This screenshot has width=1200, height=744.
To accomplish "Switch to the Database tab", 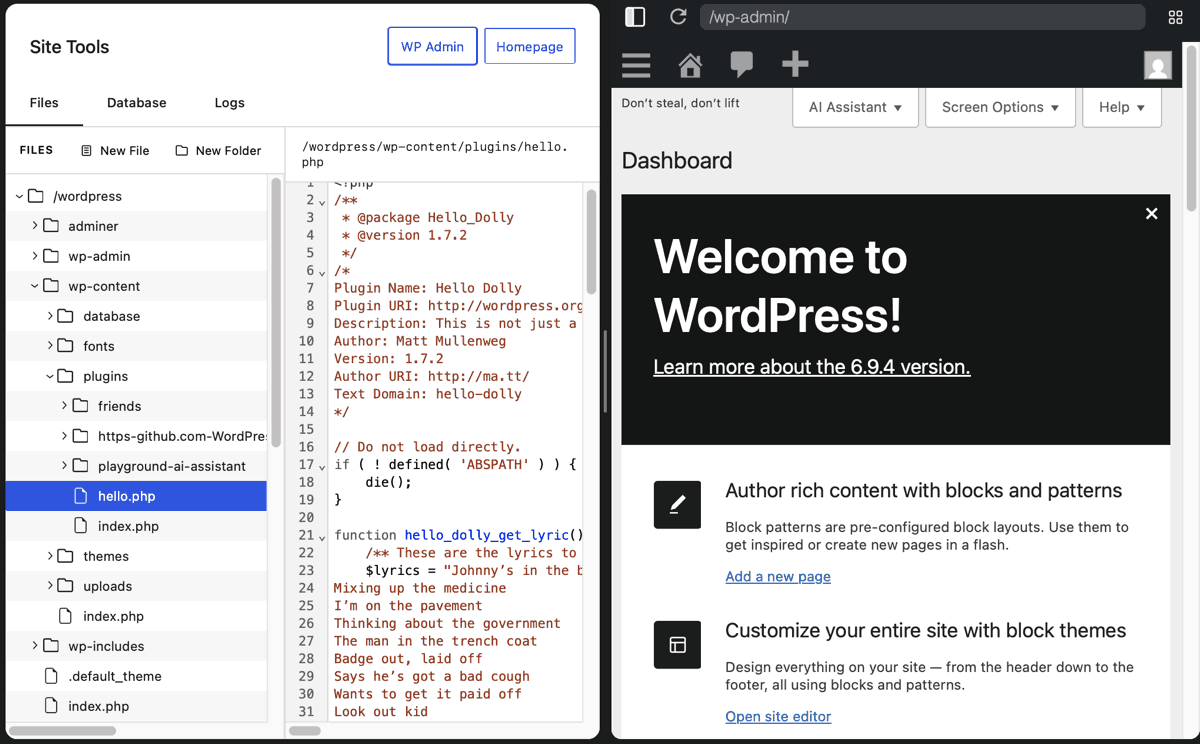I will click(x=136, y=102).
